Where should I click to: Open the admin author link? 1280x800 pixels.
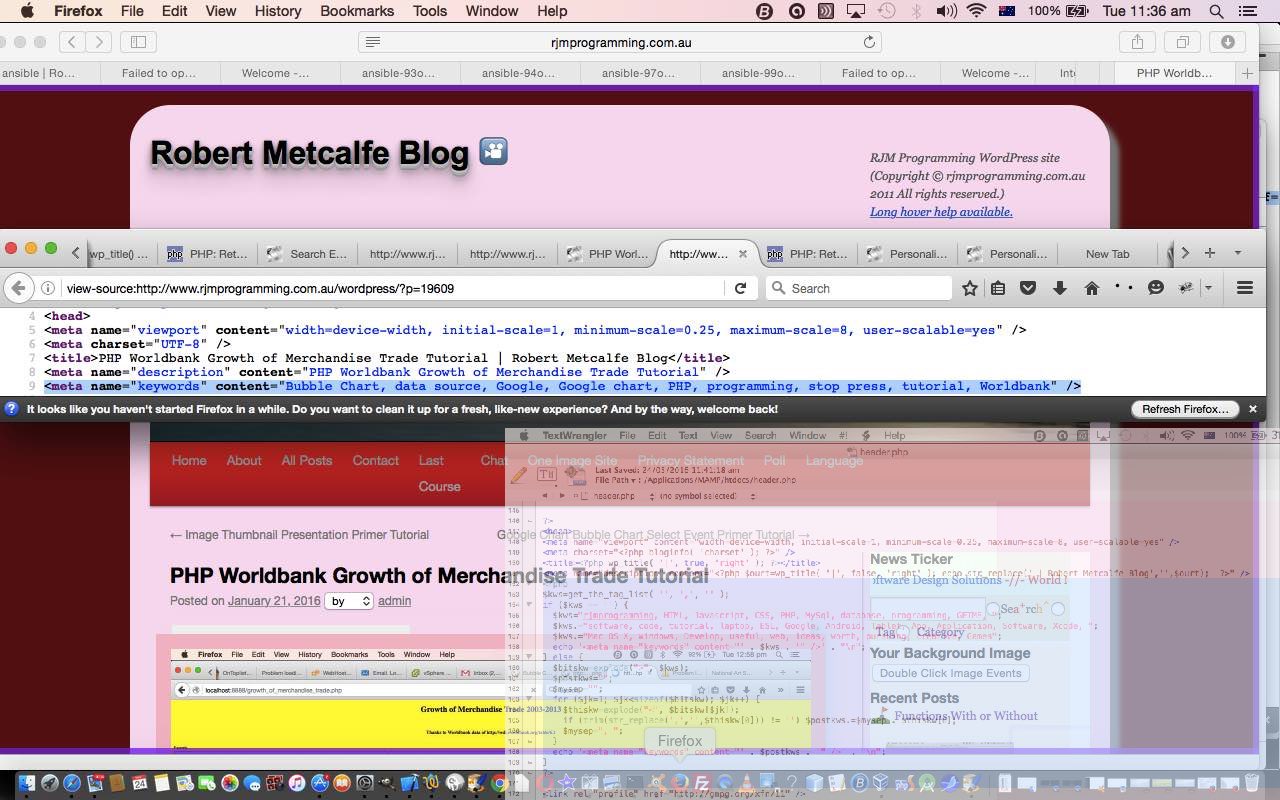coord(394,601)
